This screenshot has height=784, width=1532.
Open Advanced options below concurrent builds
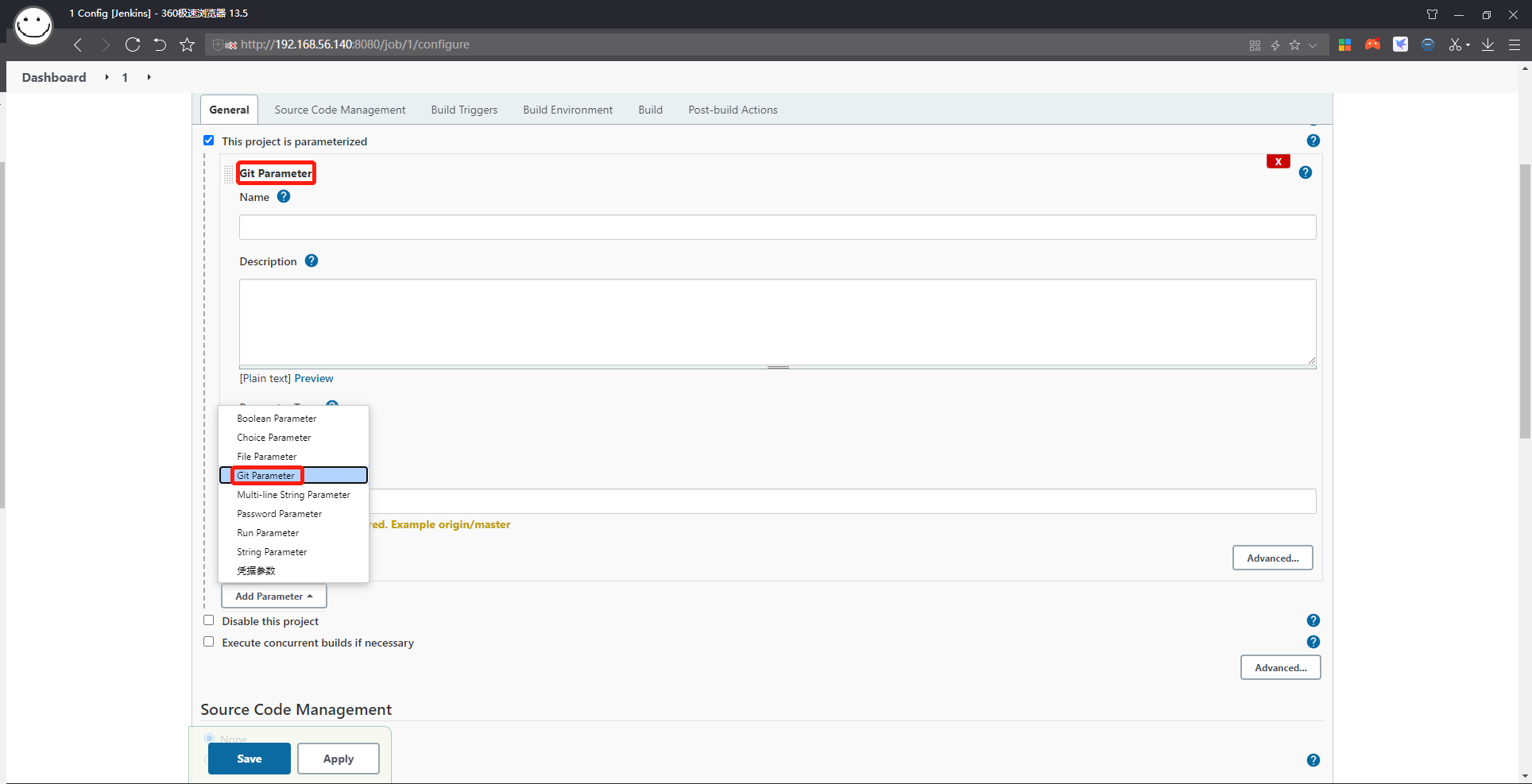pyautogui.click(x=1281, y=667)
